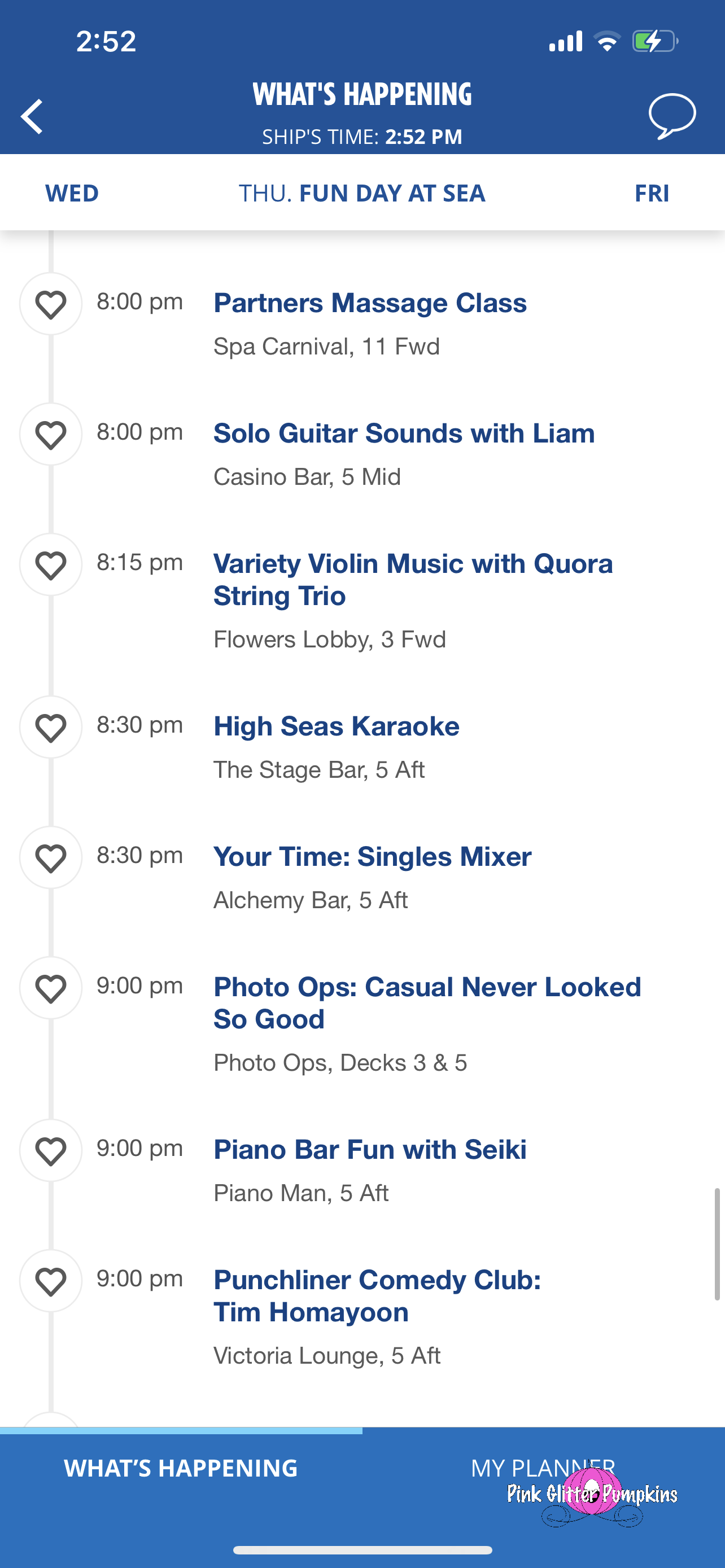725x1568 pixels.
Task: Favorite Partners Massage Class with heart
Action: point(50,304)
